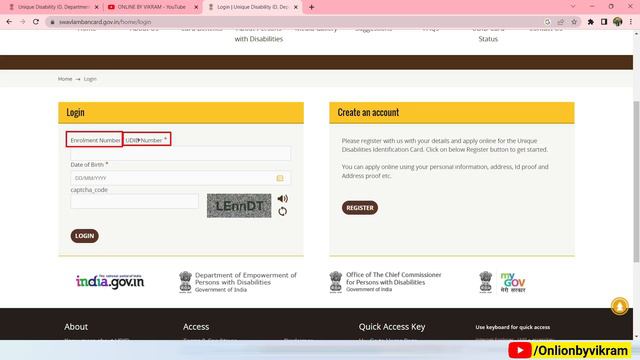The width and height of the screenshot is (640, 360).
Task: Click the LOGIN button
Action: [84, 236]
